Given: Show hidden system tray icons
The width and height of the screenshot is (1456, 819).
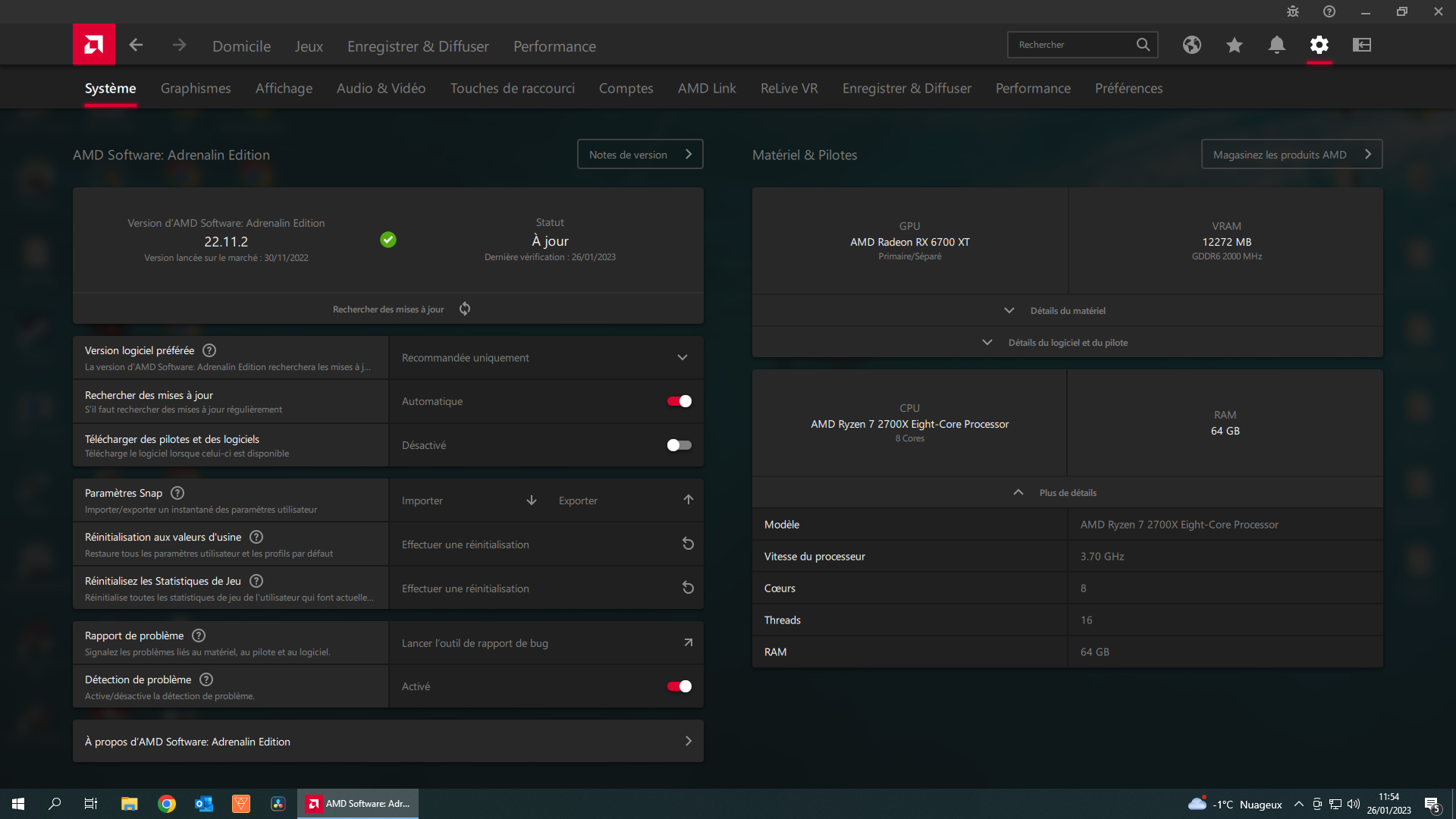Looking at the screenshot, I should pos(1299,804).
